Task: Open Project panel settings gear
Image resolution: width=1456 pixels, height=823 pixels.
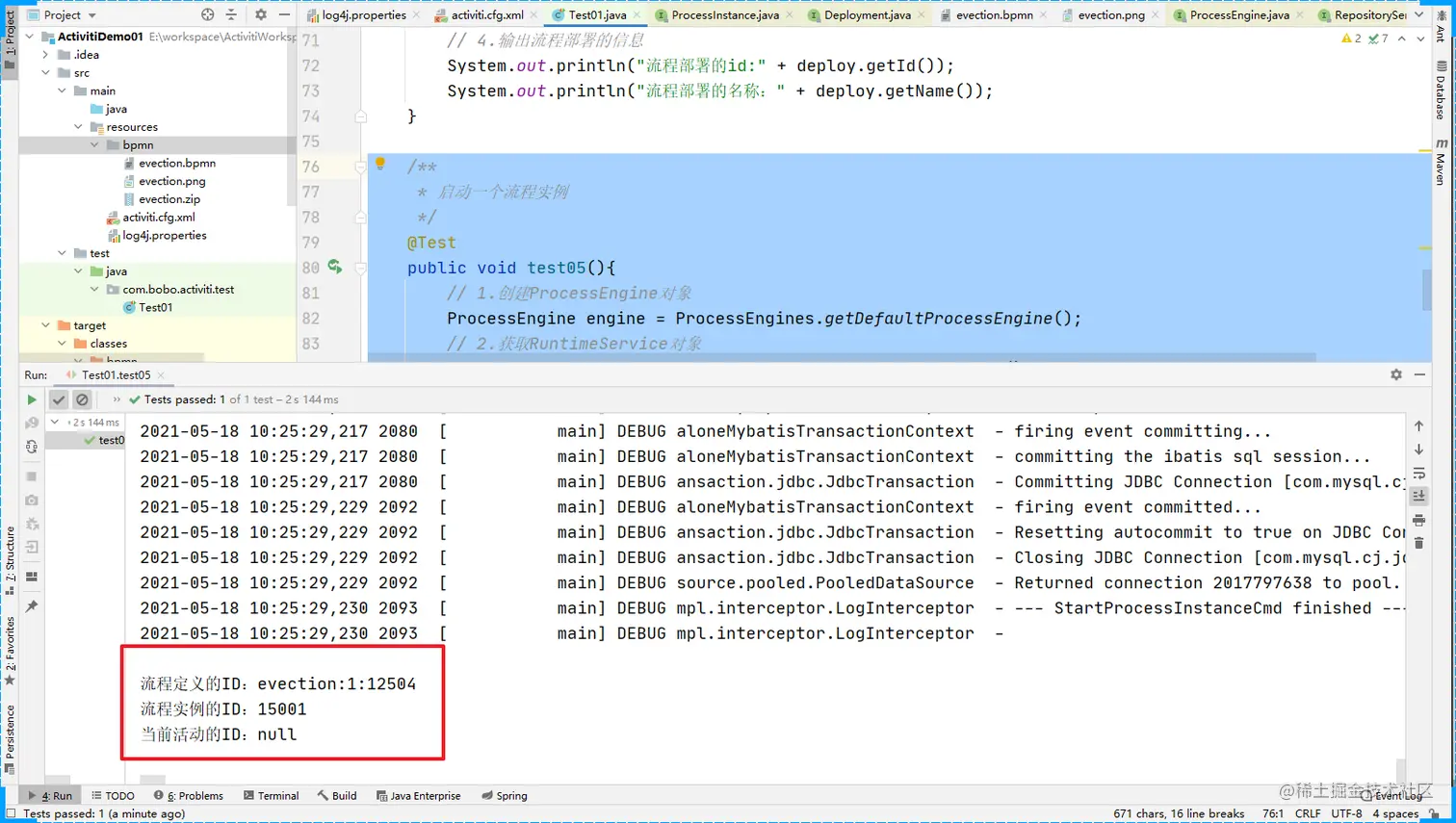Action: [x=261, y=14]
